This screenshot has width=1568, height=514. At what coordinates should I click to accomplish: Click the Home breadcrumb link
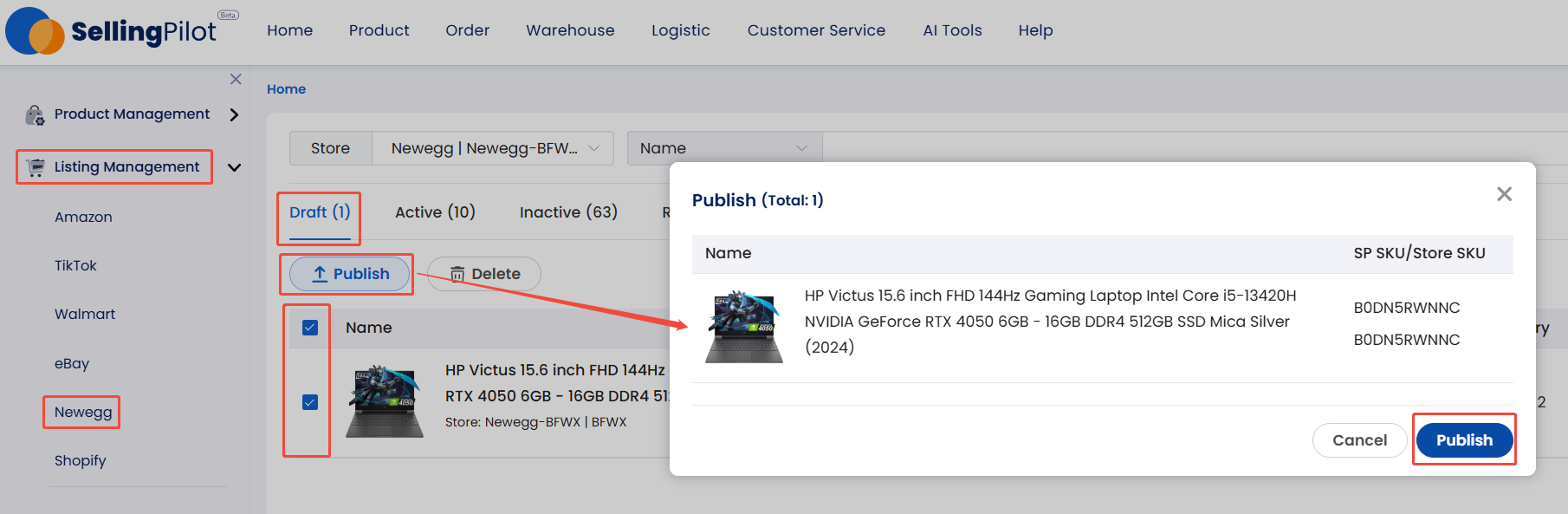pyautogui.click(x=287, y=89)
